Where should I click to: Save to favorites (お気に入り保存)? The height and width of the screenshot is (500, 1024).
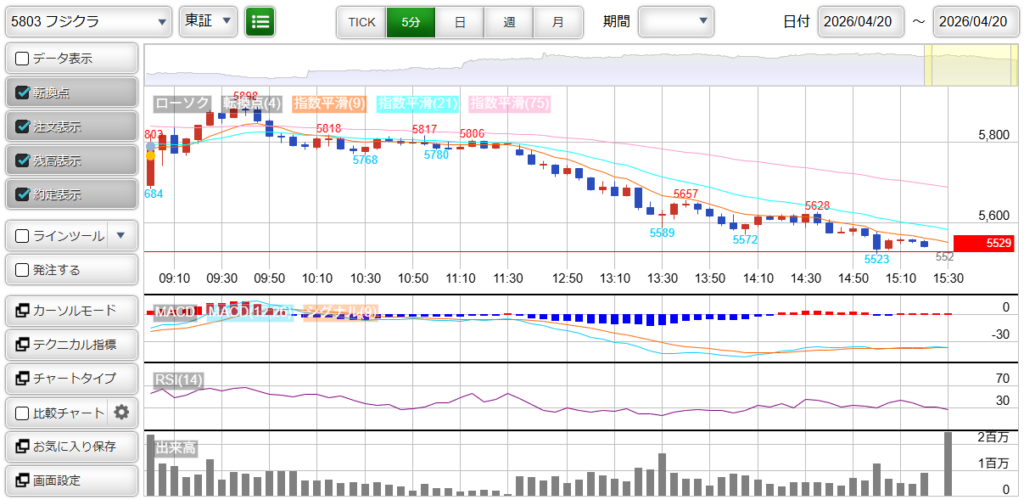pos(71,446)
